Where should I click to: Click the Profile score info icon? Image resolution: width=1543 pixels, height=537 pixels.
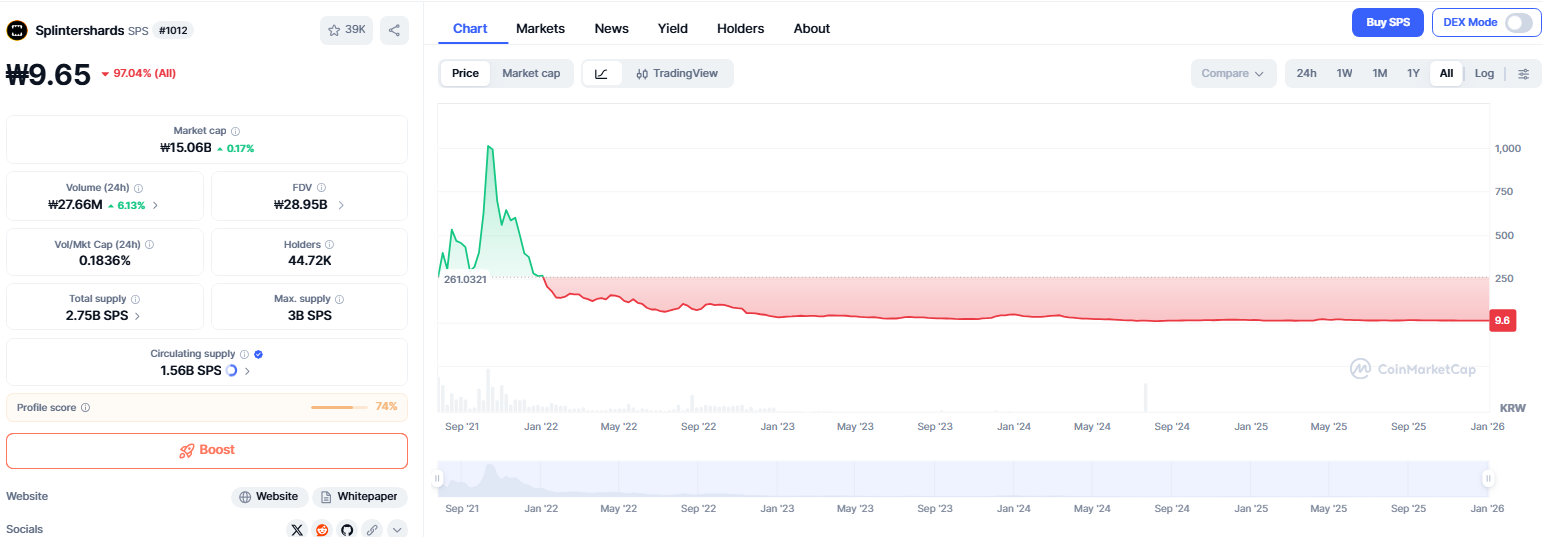85,408
